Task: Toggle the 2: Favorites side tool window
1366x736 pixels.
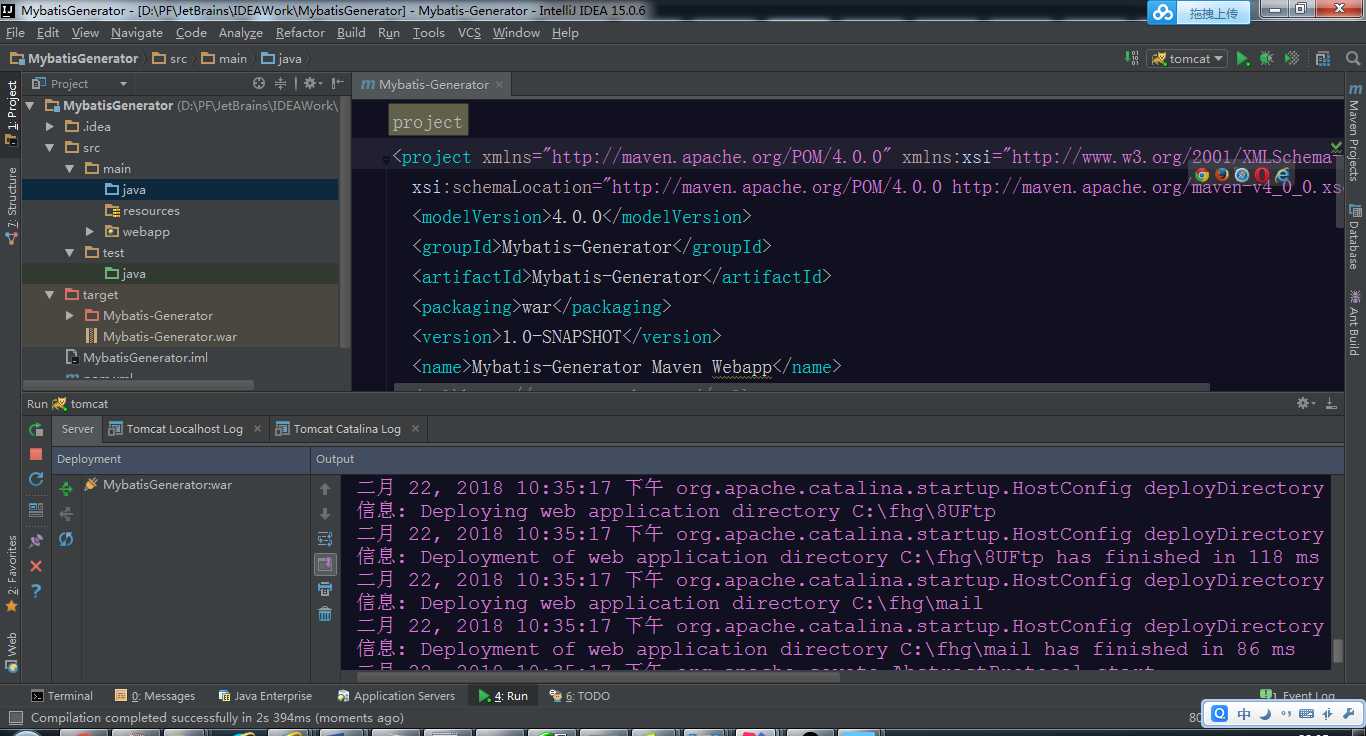Action: tap(11, 573)
